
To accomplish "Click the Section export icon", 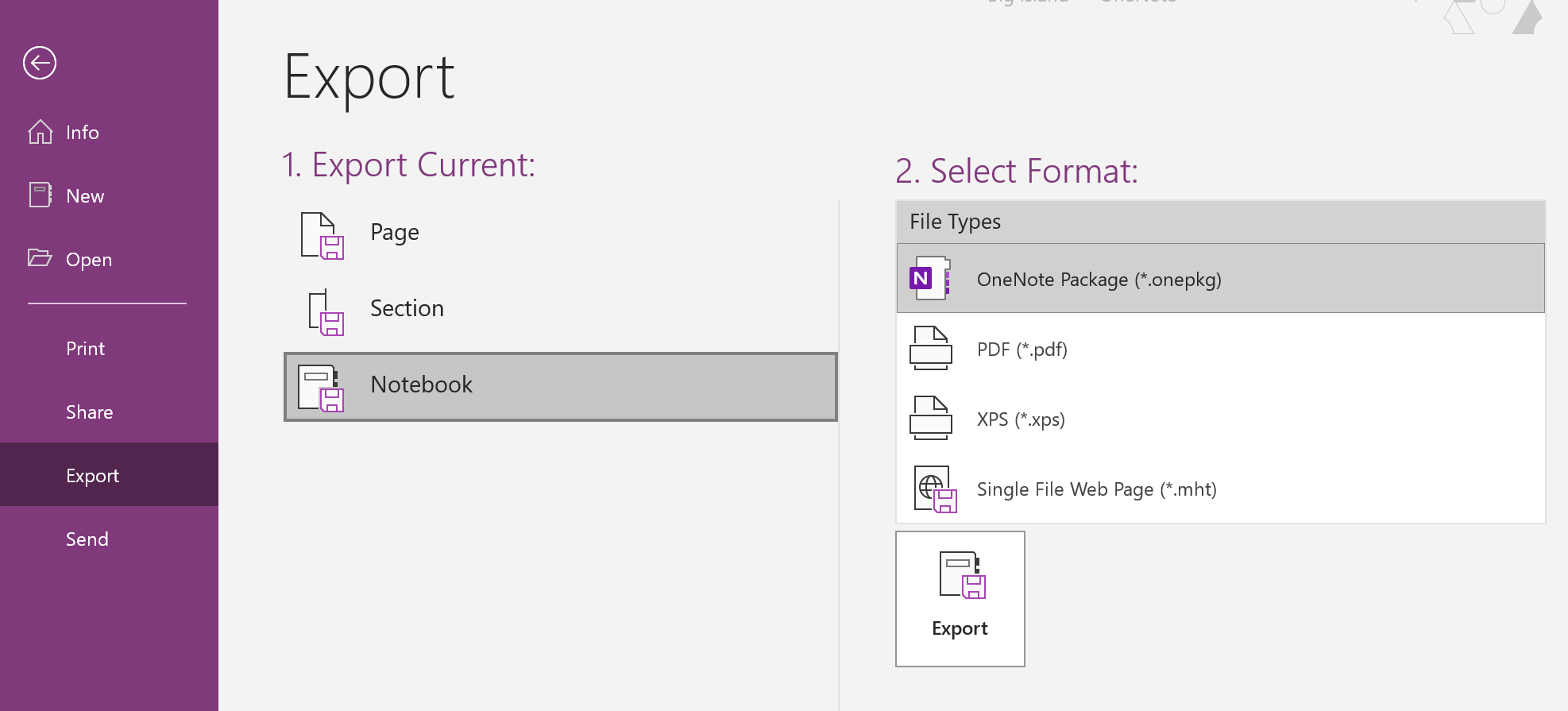I will coord(326,311).
